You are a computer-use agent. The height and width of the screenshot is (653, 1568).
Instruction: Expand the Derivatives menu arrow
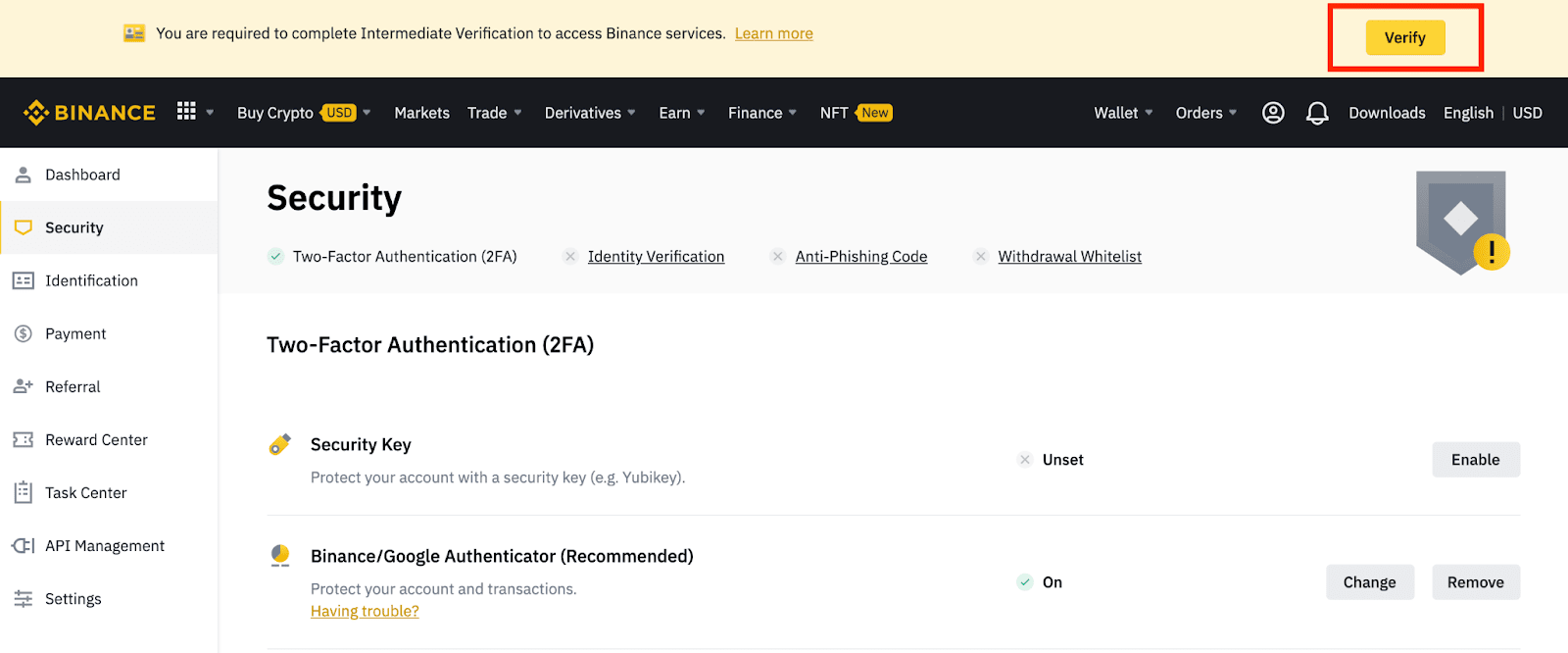coord(632,113)
